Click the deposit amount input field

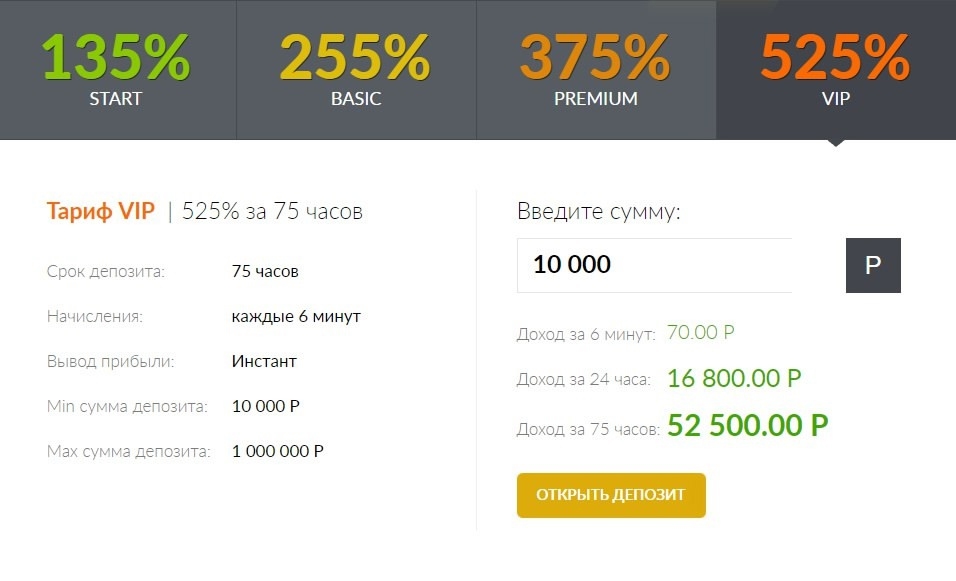(x=654, y=265)
